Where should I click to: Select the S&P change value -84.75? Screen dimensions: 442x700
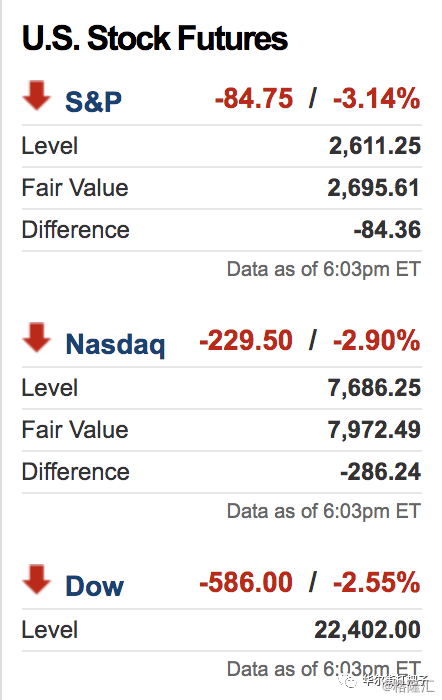[x=254, y=98]
